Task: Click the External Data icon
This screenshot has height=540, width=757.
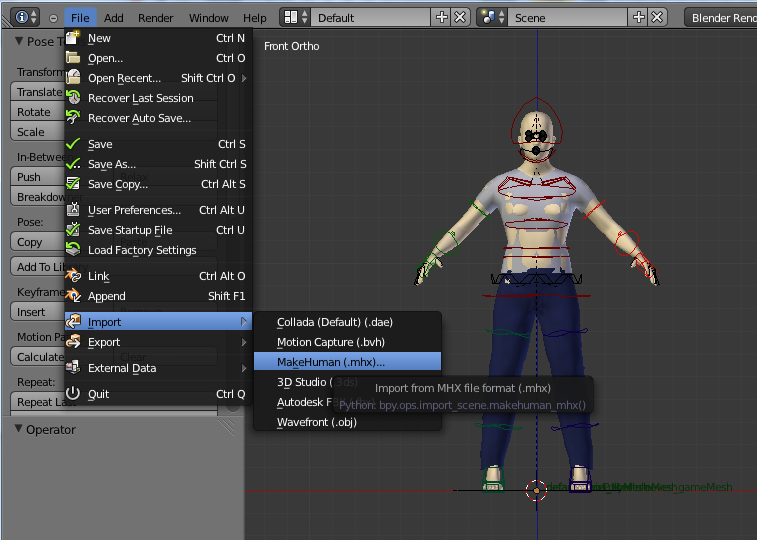Action: 73,368
